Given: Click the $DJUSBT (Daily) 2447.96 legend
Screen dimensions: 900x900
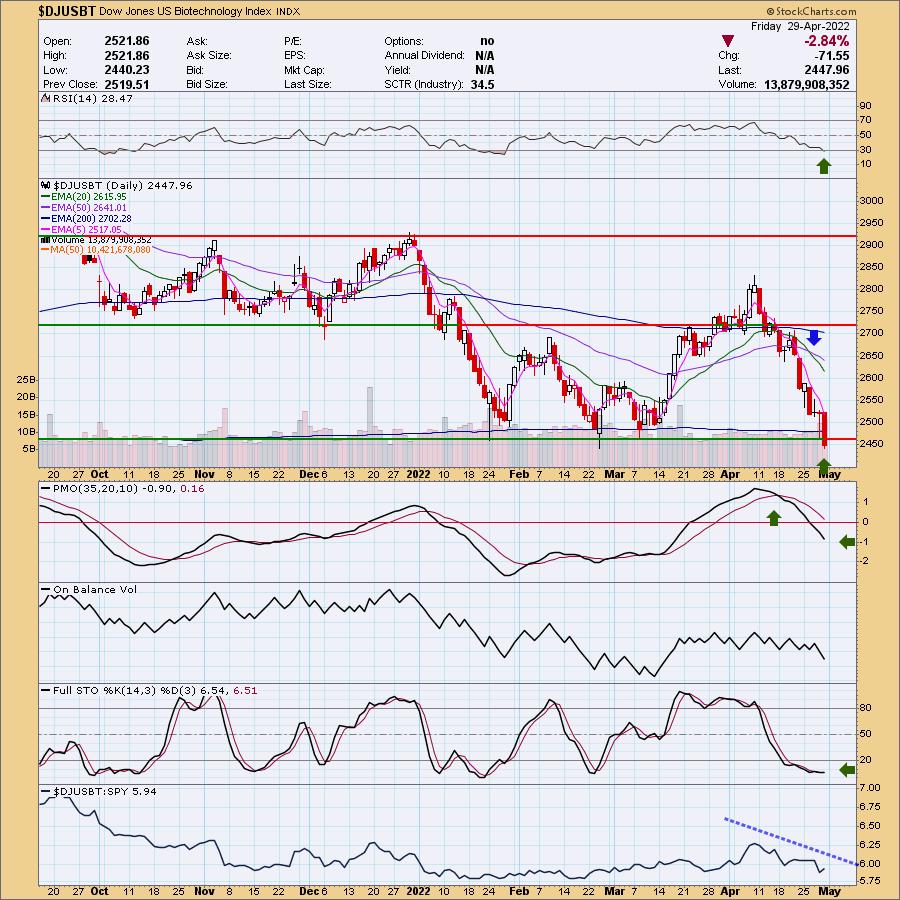Looking at the screenshot, I should pos(123,185).
